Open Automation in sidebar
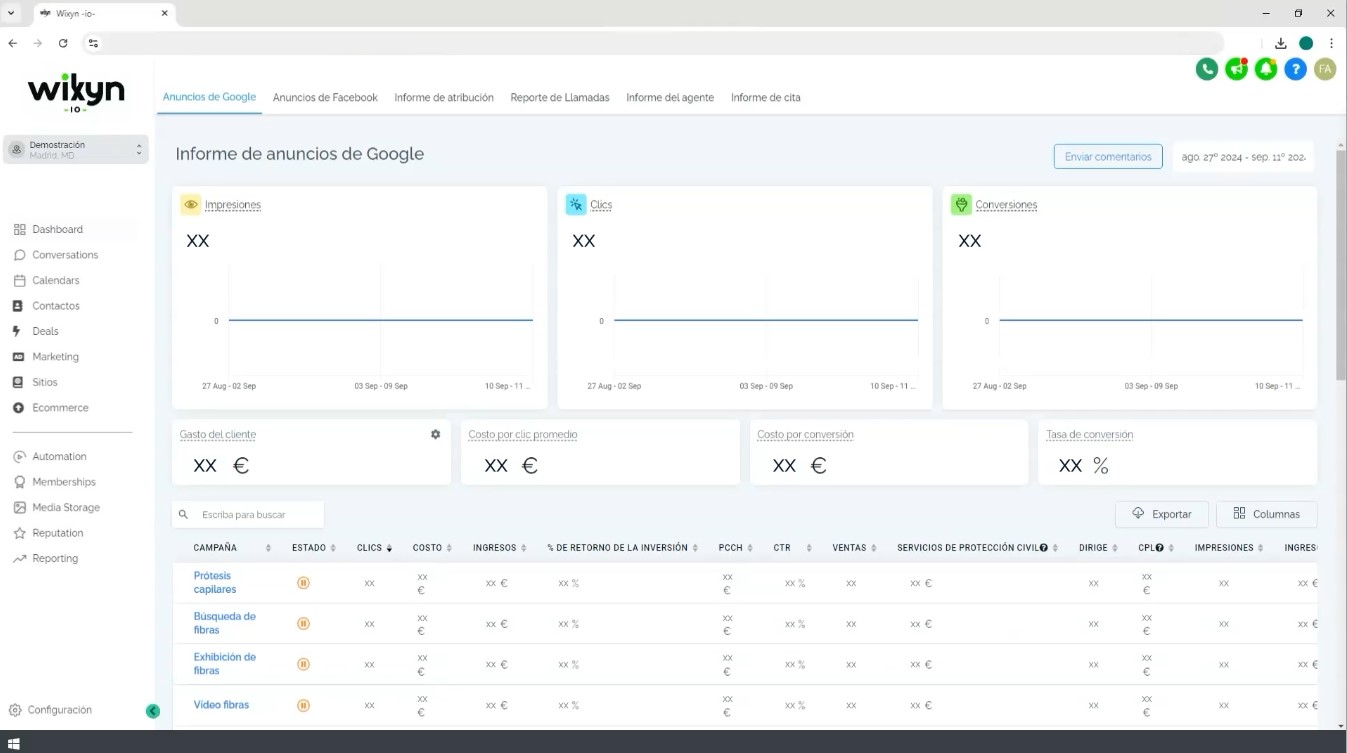 tap(59, 456)
